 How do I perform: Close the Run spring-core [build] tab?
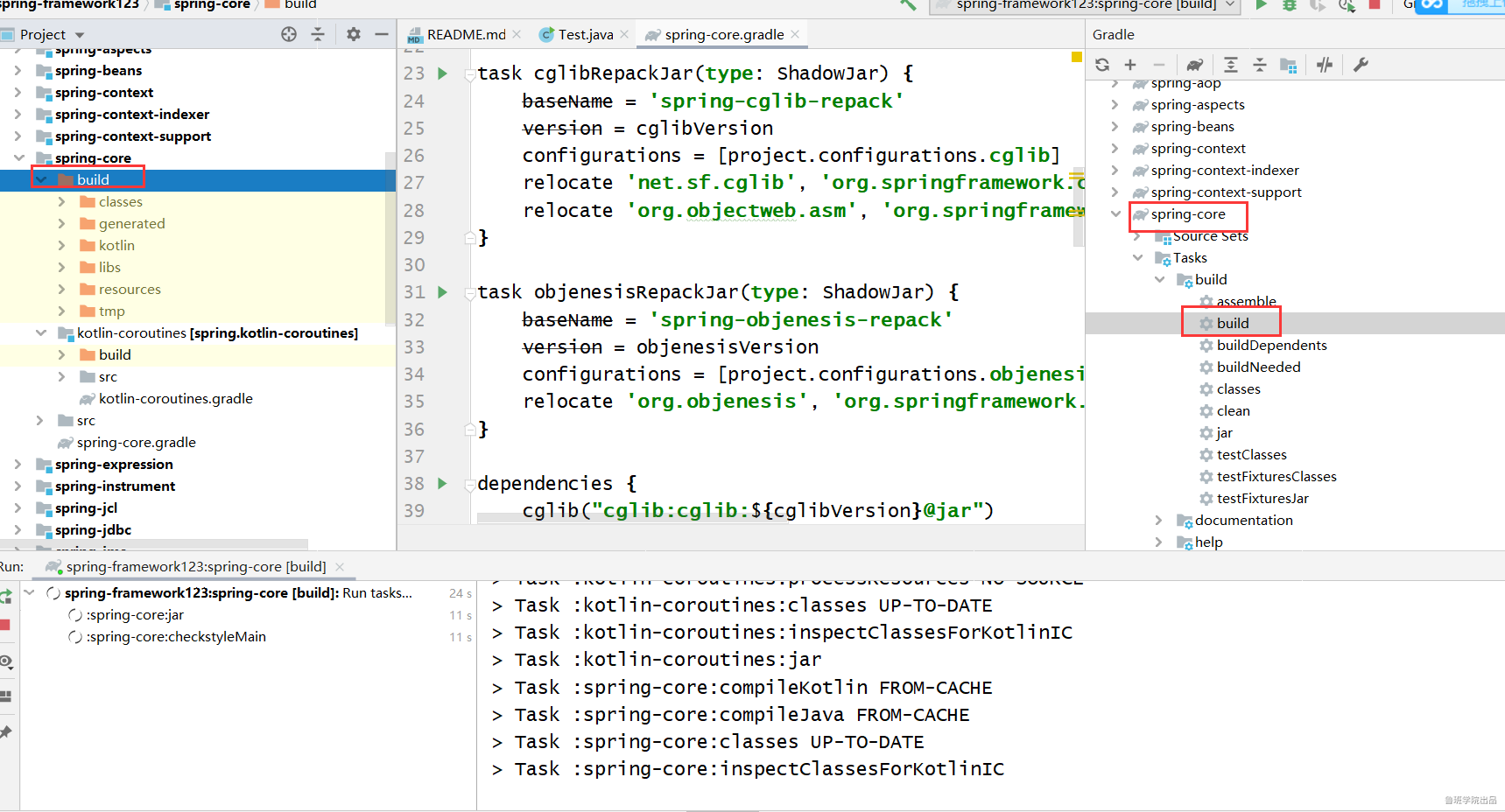pyautogui.click(x=340, y=567)
